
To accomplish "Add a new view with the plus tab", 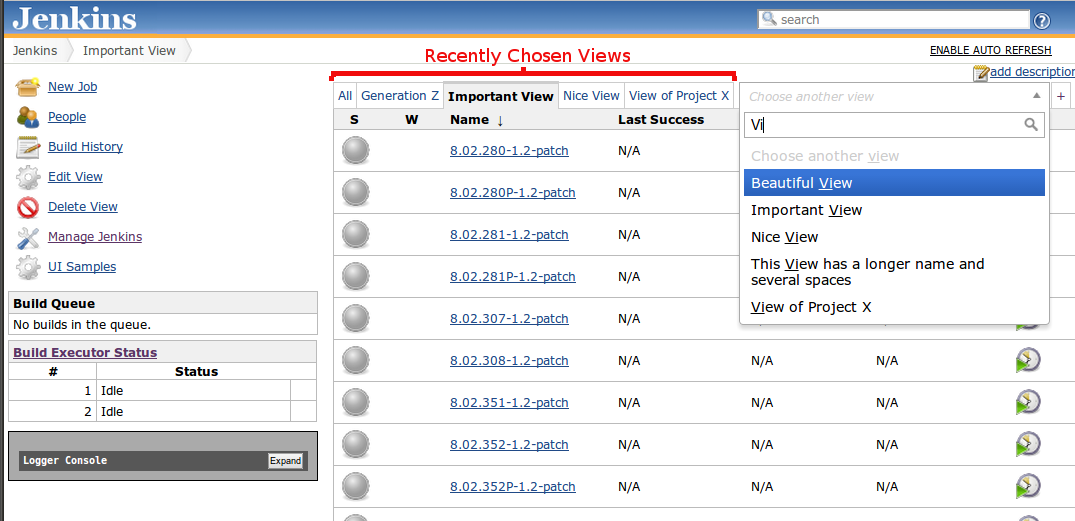I will click(x=1061, y=97).
